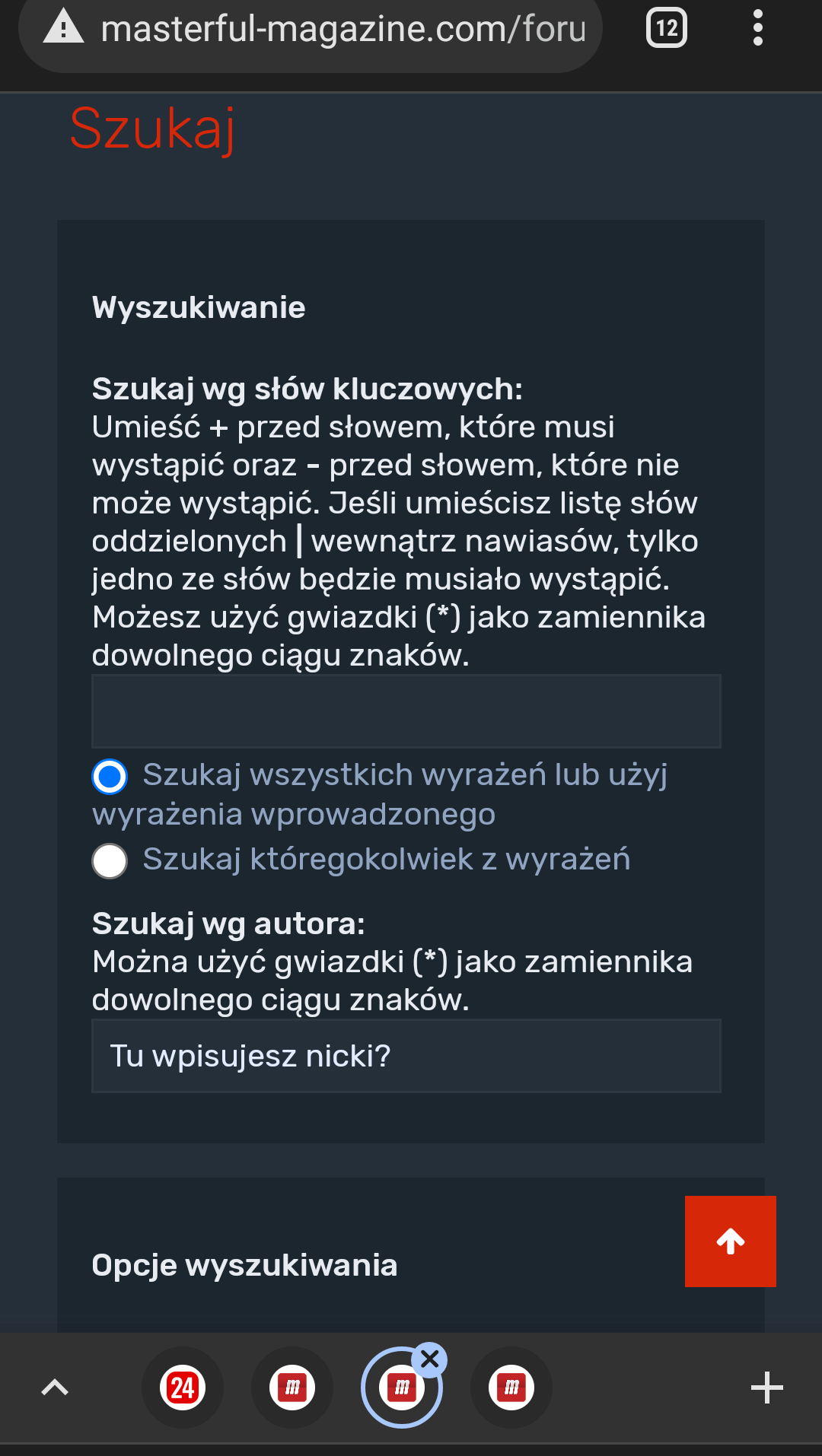Click the 'Opcje wyszukiwania' section heading

click(x=244, y=1266)
